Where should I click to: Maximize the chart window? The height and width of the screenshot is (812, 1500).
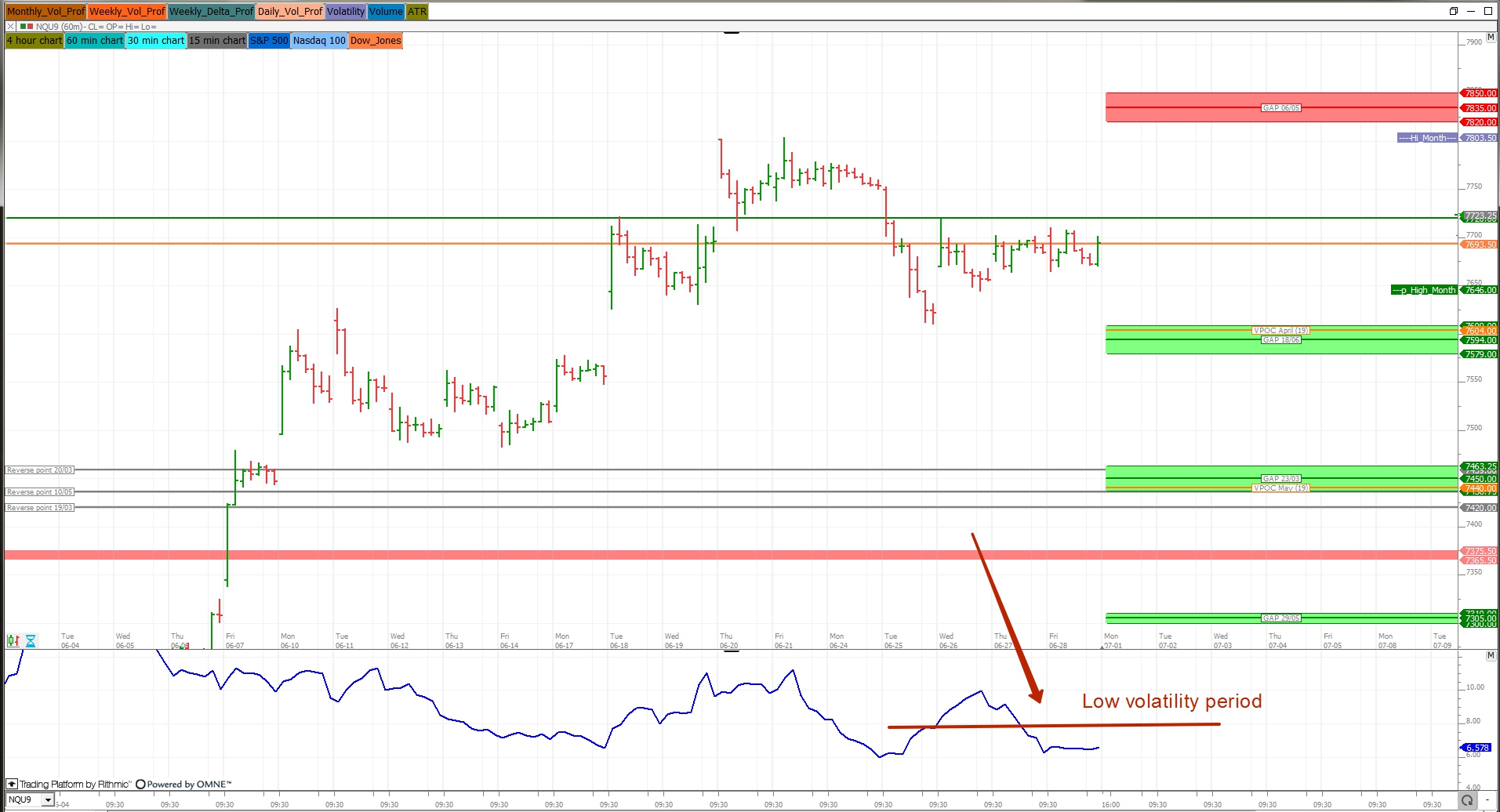click(1487, 11)
